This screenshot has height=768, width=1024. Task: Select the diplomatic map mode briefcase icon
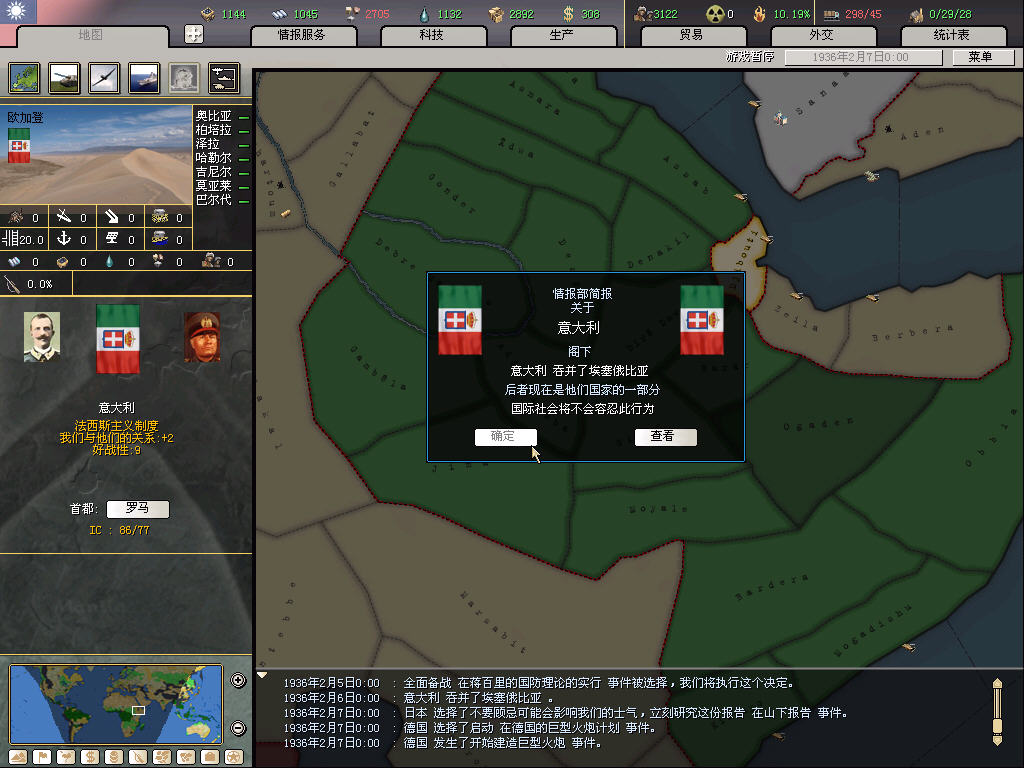210,757
